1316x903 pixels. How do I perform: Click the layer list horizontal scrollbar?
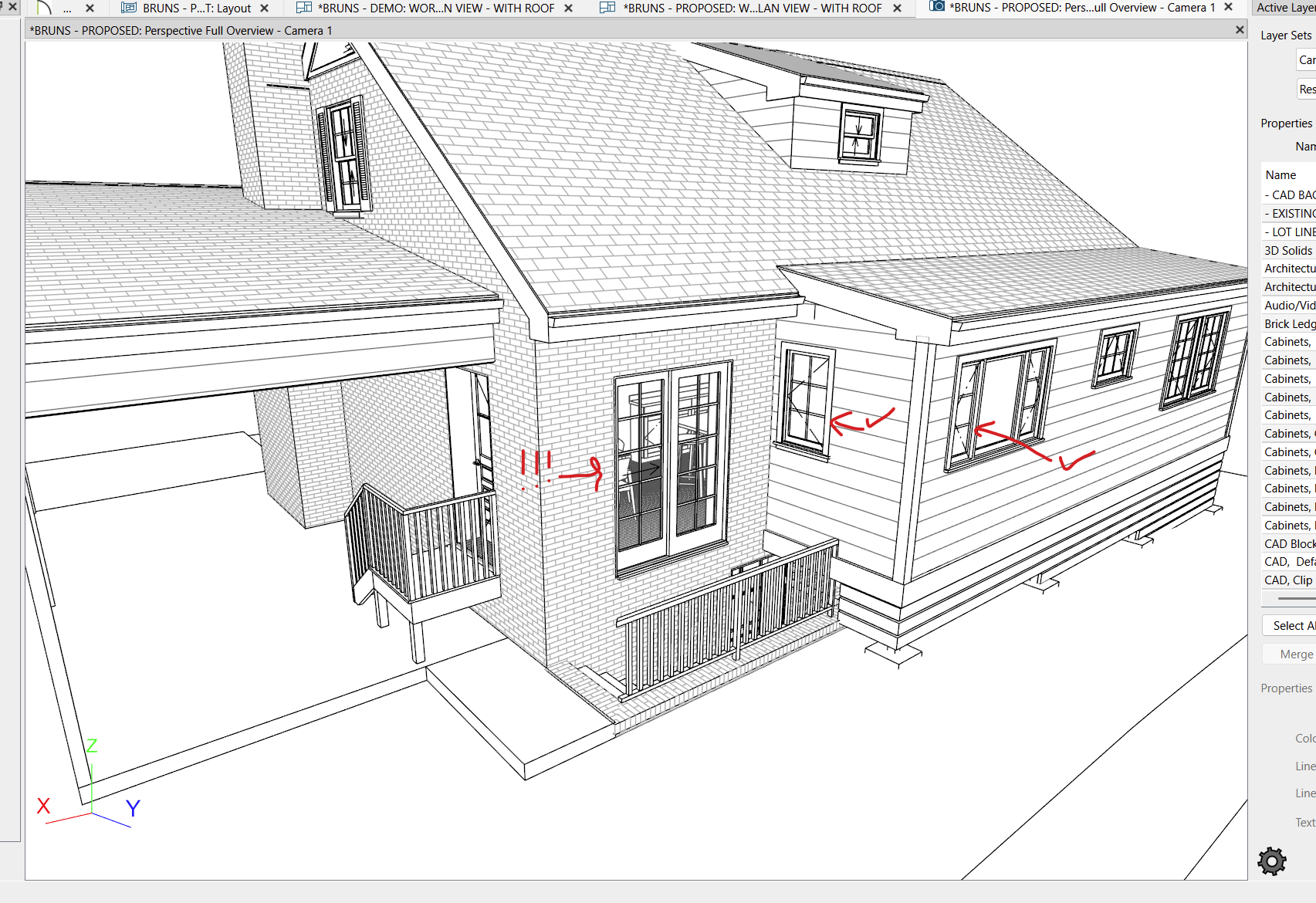1295,599
